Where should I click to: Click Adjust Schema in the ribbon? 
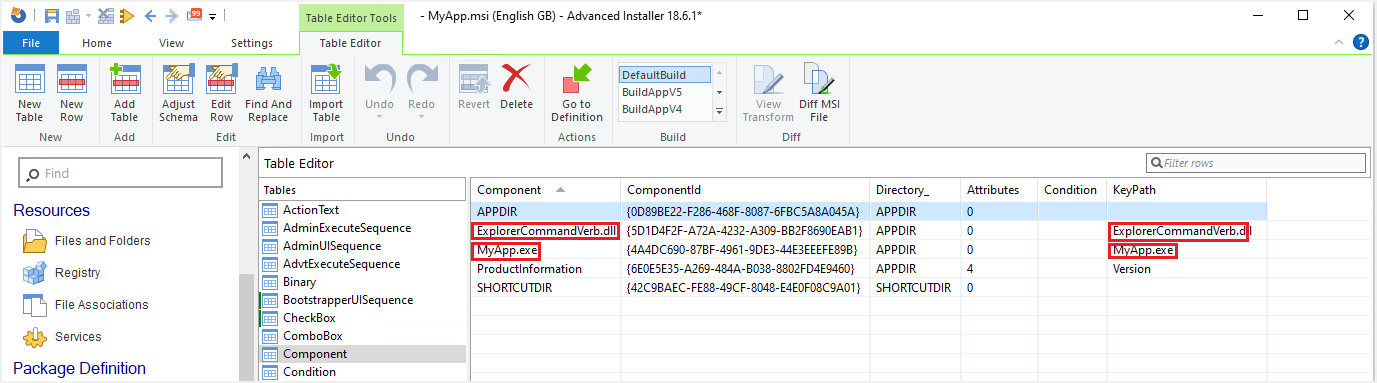tap(178, 93)
